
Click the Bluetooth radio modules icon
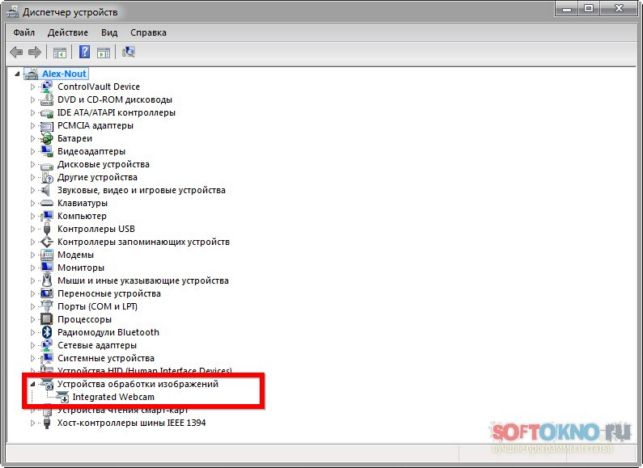[x=47, y=332]
